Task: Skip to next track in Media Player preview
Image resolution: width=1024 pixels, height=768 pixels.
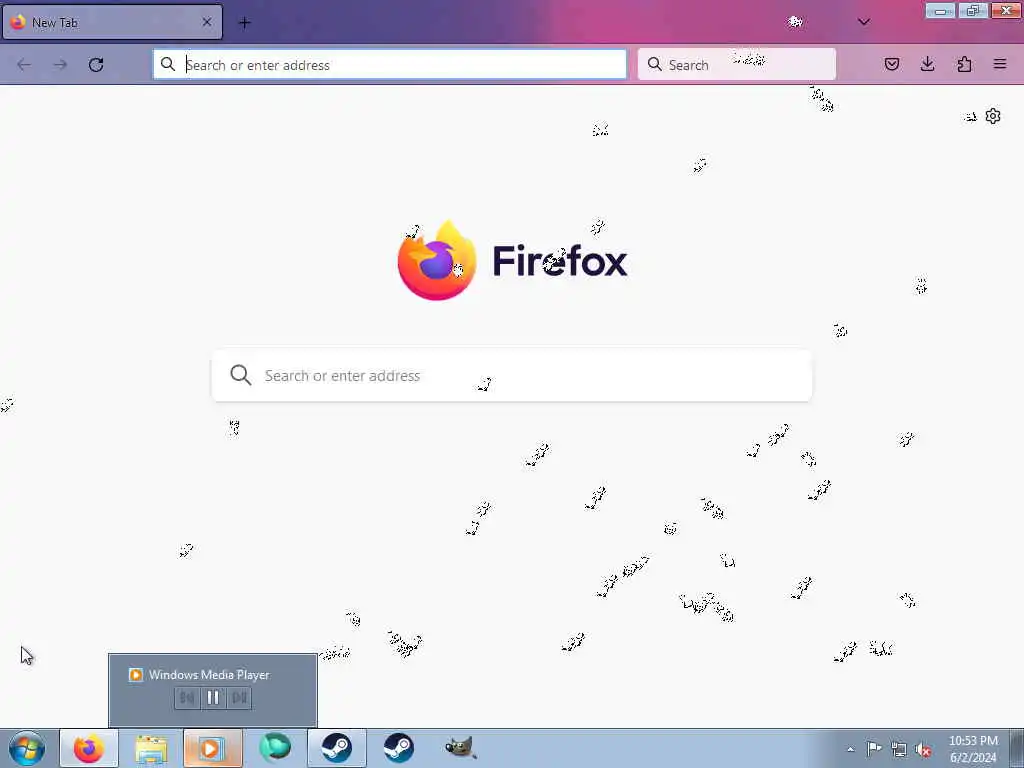Action: click(x=239, y=698)
